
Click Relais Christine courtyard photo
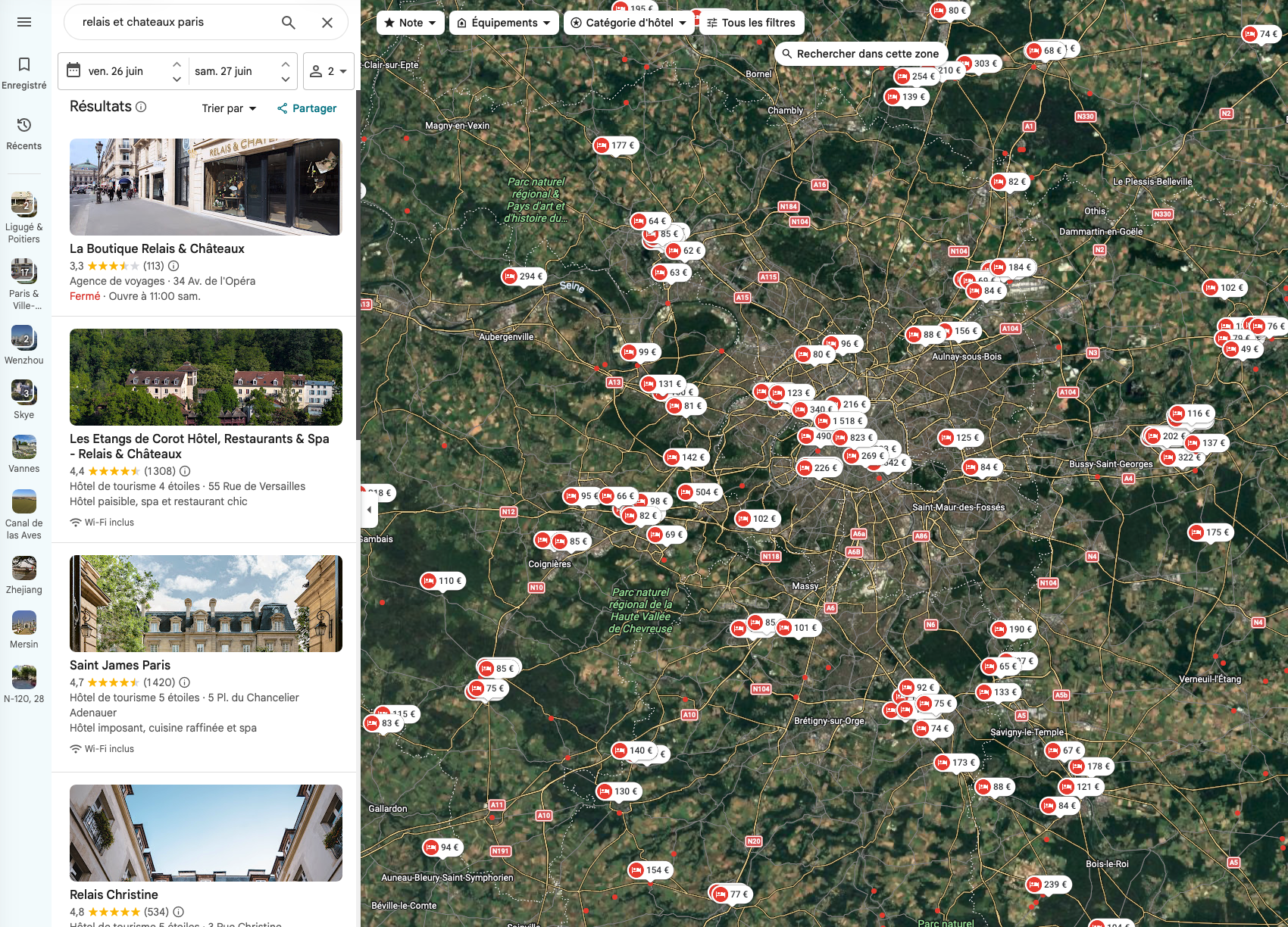tap(206, 833)
